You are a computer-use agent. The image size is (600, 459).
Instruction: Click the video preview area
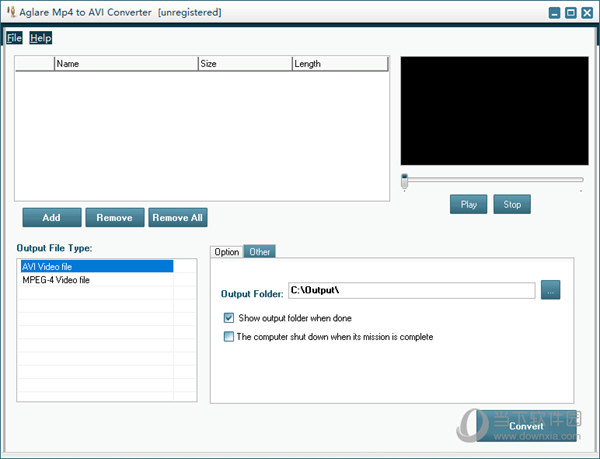(x=494, y=111)
